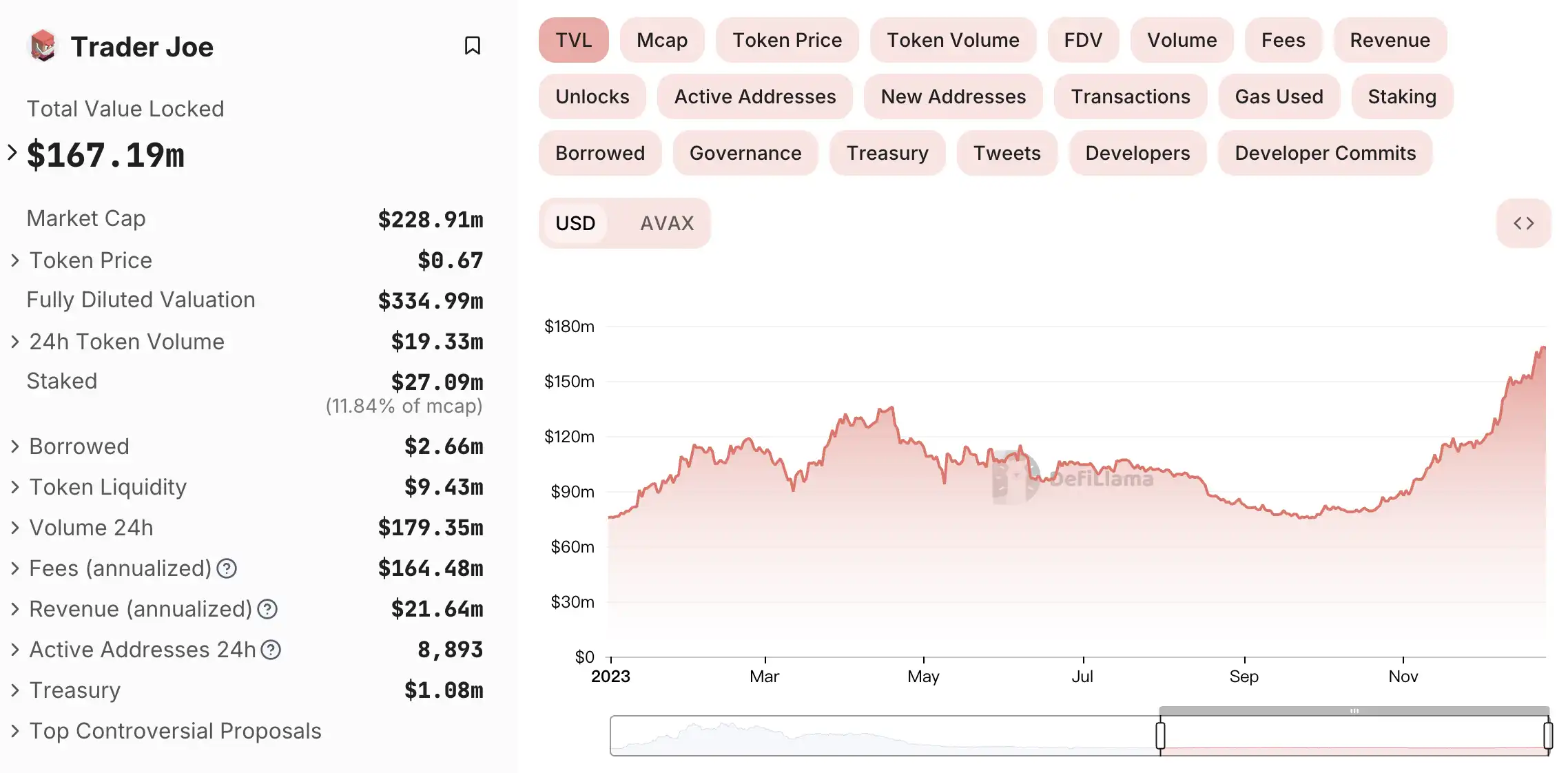Click the Treasury row in stats list

pyautogui.click(x=74, y=690)
